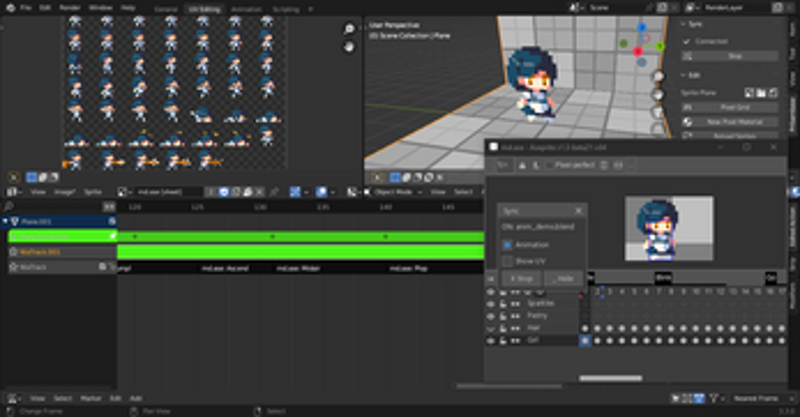
Task: Click the camera view gizmo button
Action: coord(658,113)
